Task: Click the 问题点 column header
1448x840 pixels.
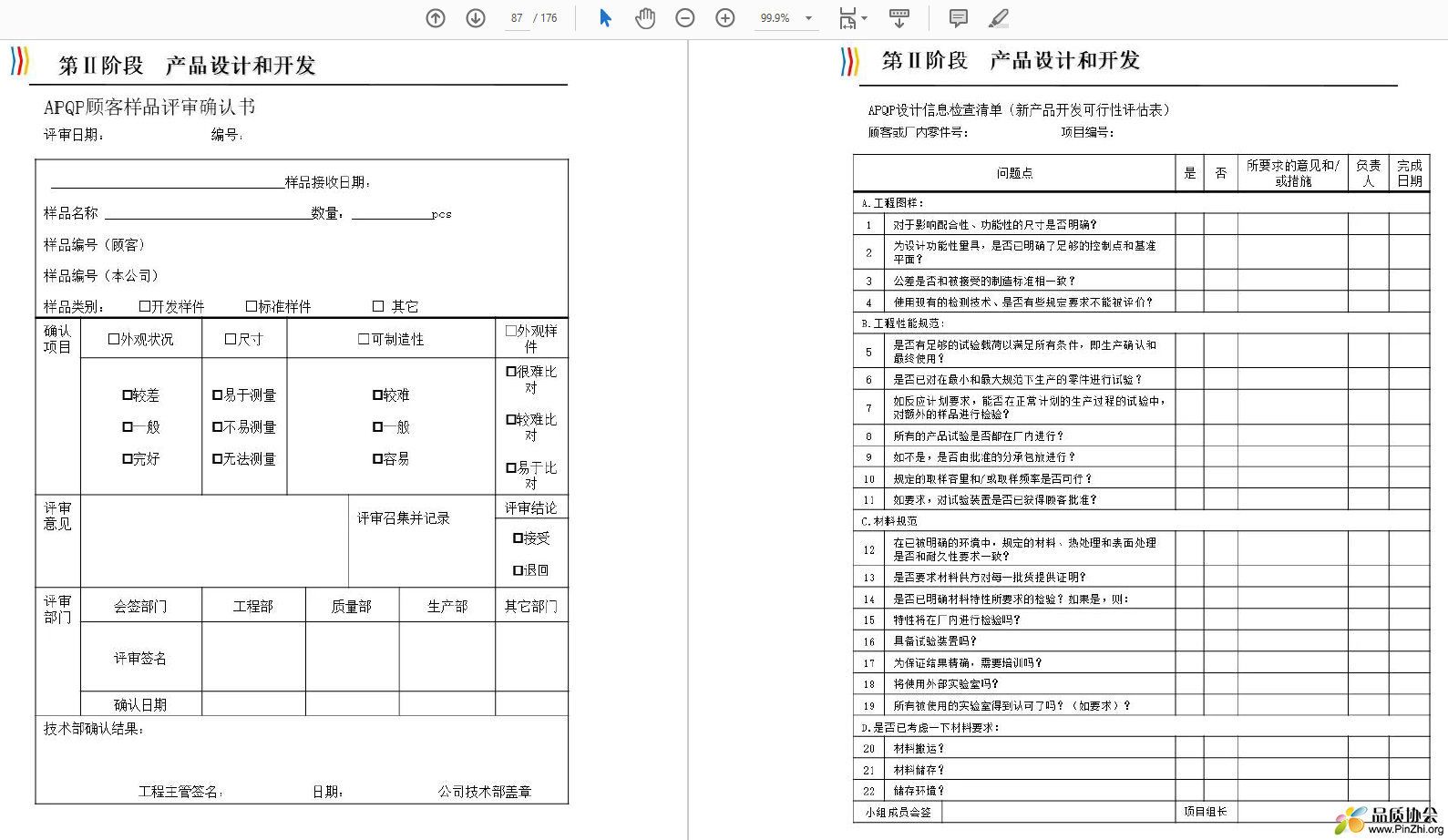Action: coord(1014,173)
